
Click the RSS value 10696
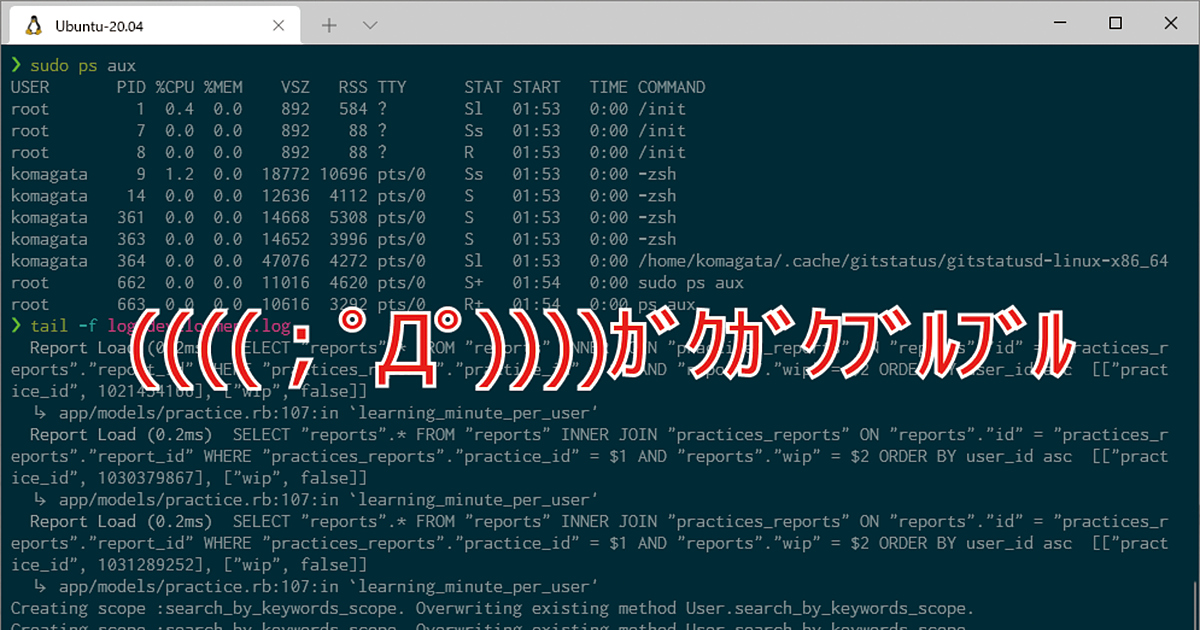point(344,174)
